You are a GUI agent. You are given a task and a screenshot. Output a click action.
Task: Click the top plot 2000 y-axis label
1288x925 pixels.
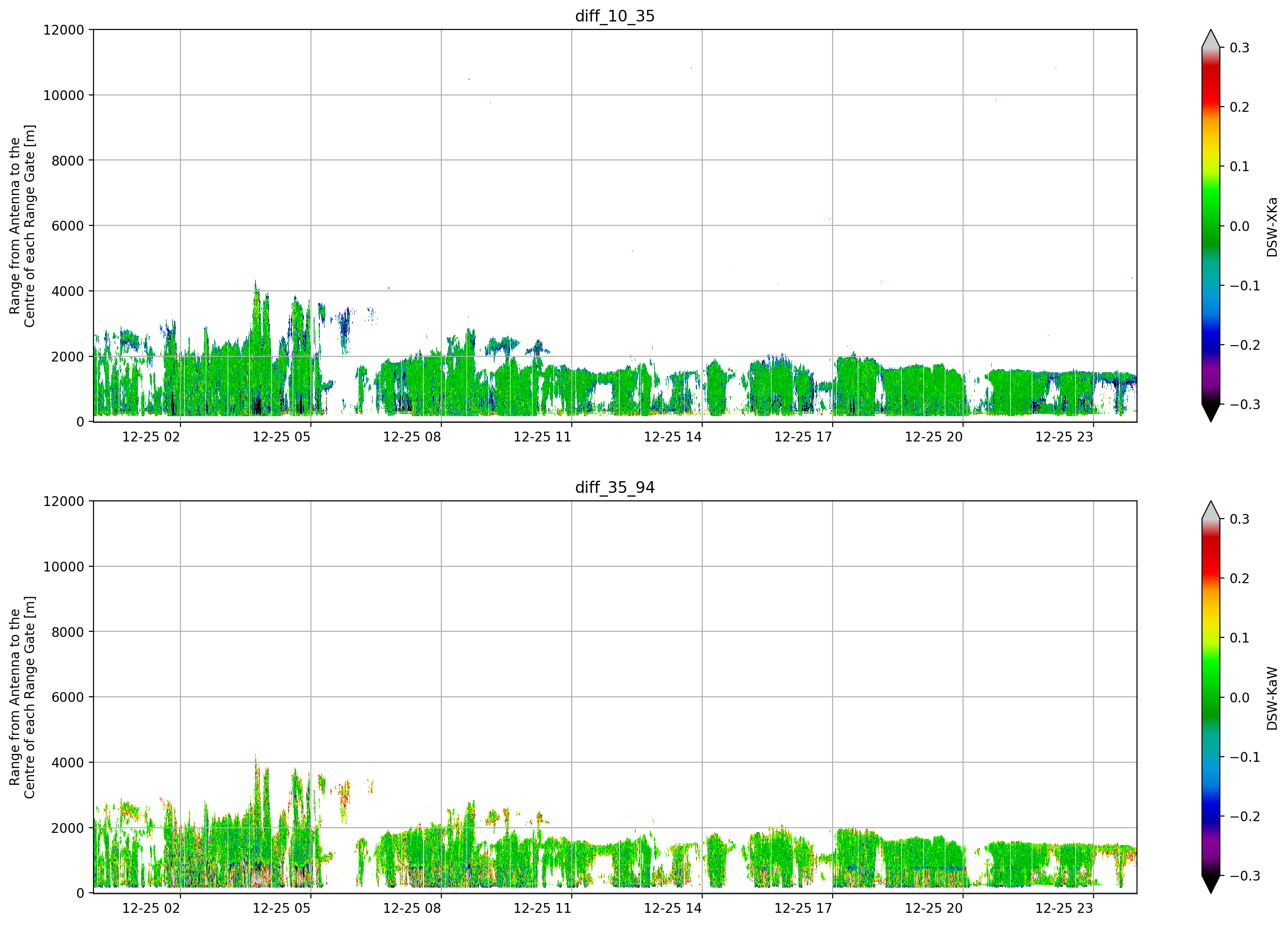tap(68, 357)
